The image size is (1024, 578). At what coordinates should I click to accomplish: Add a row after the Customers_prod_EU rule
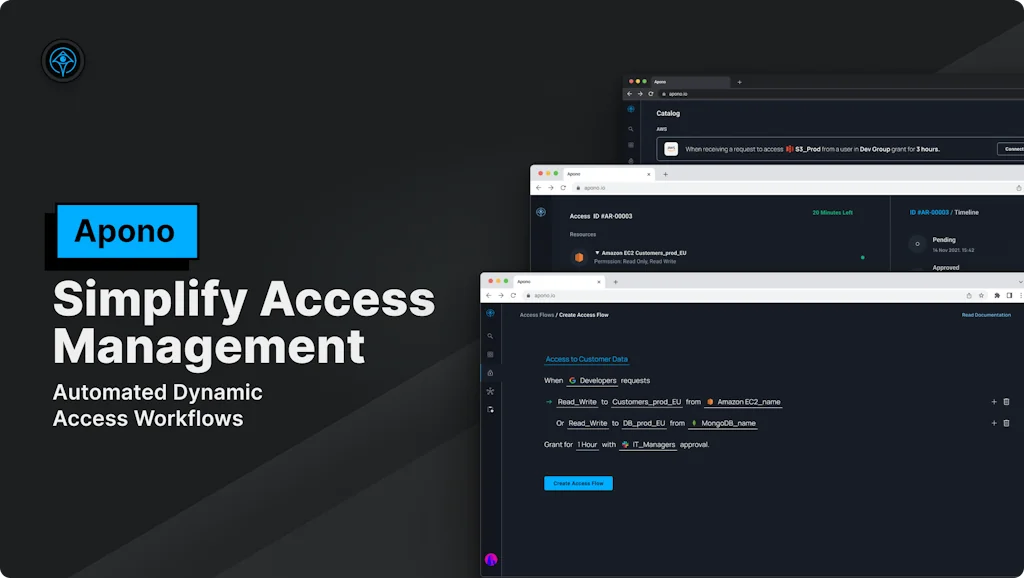tap(994, 402)
